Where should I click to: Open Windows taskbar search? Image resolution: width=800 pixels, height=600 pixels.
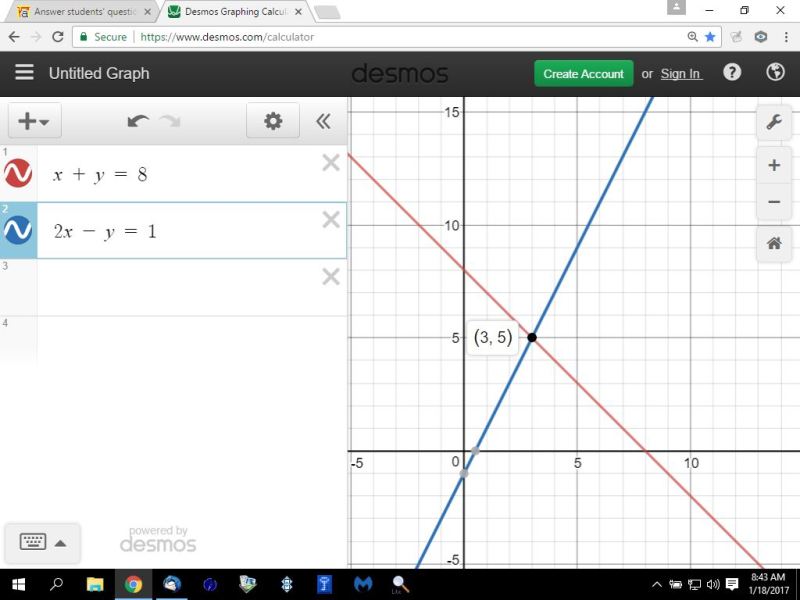56,584
